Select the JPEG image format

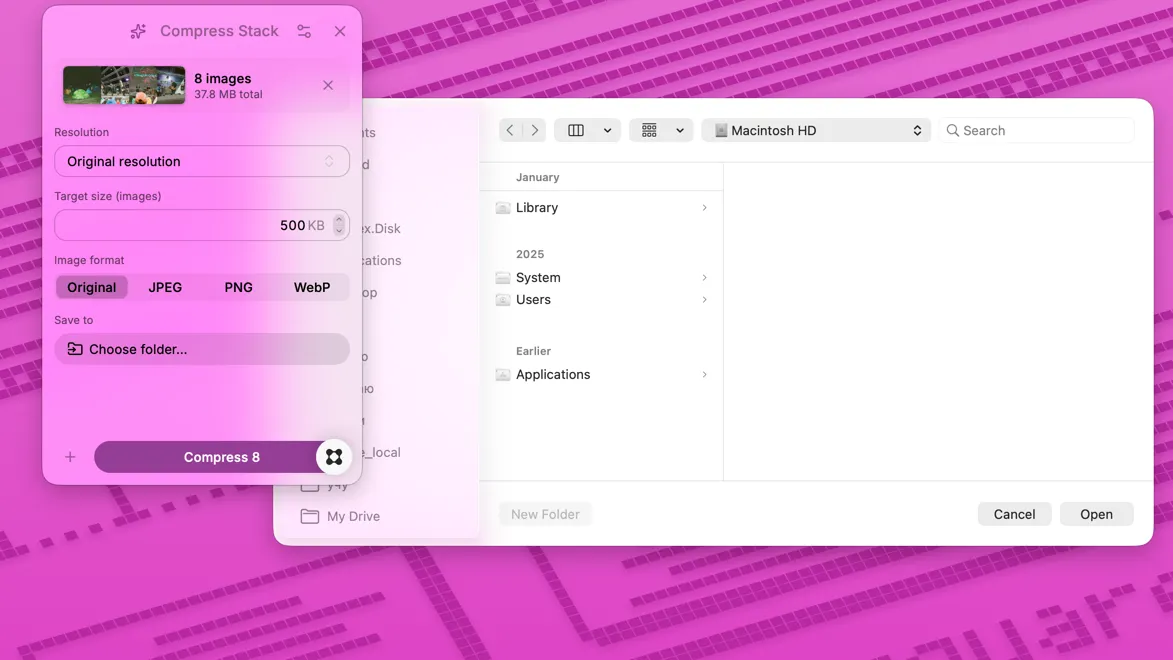pos(165,287)
